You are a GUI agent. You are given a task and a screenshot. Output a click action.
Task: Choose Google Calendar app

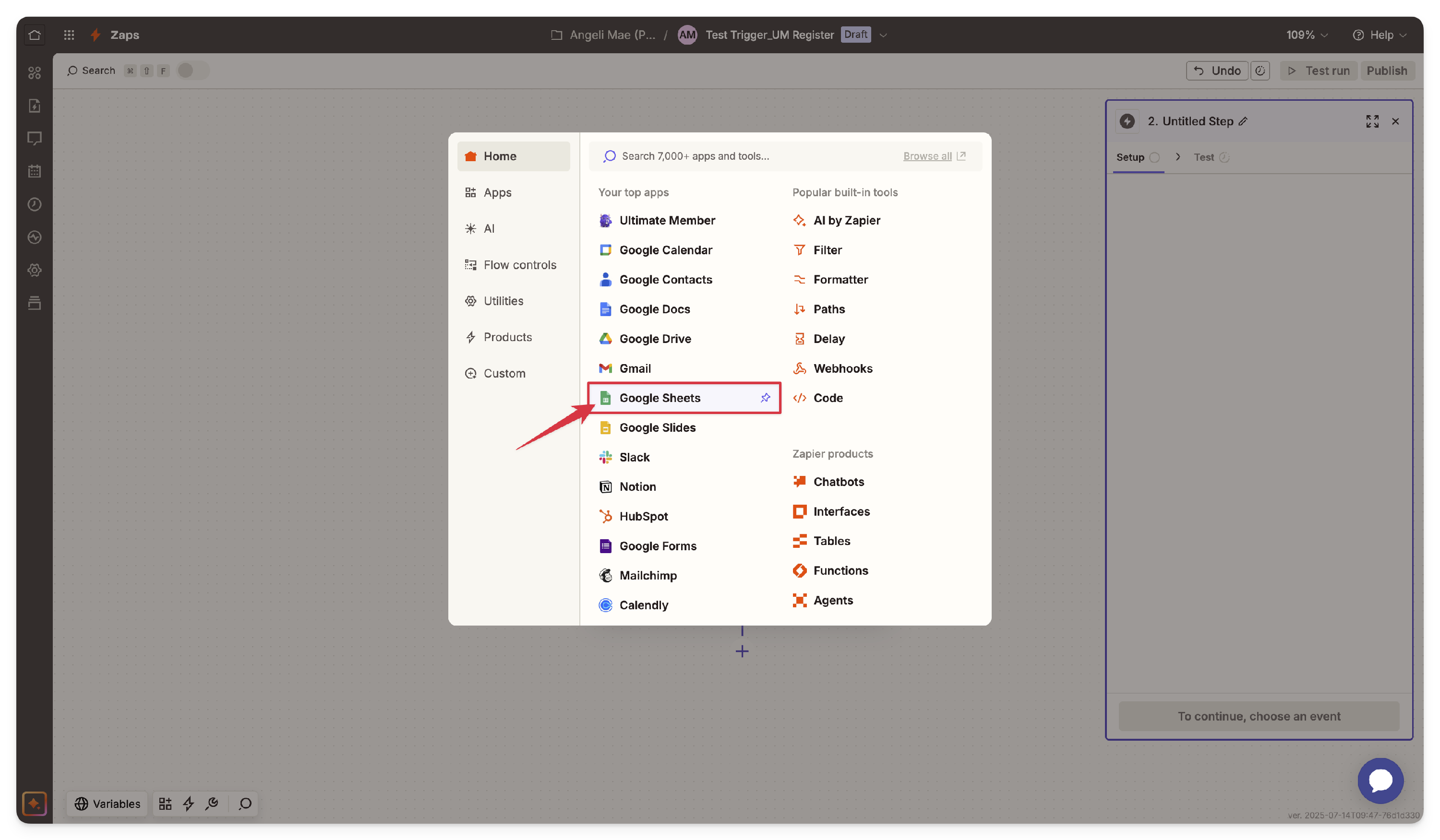pos(684,249)
